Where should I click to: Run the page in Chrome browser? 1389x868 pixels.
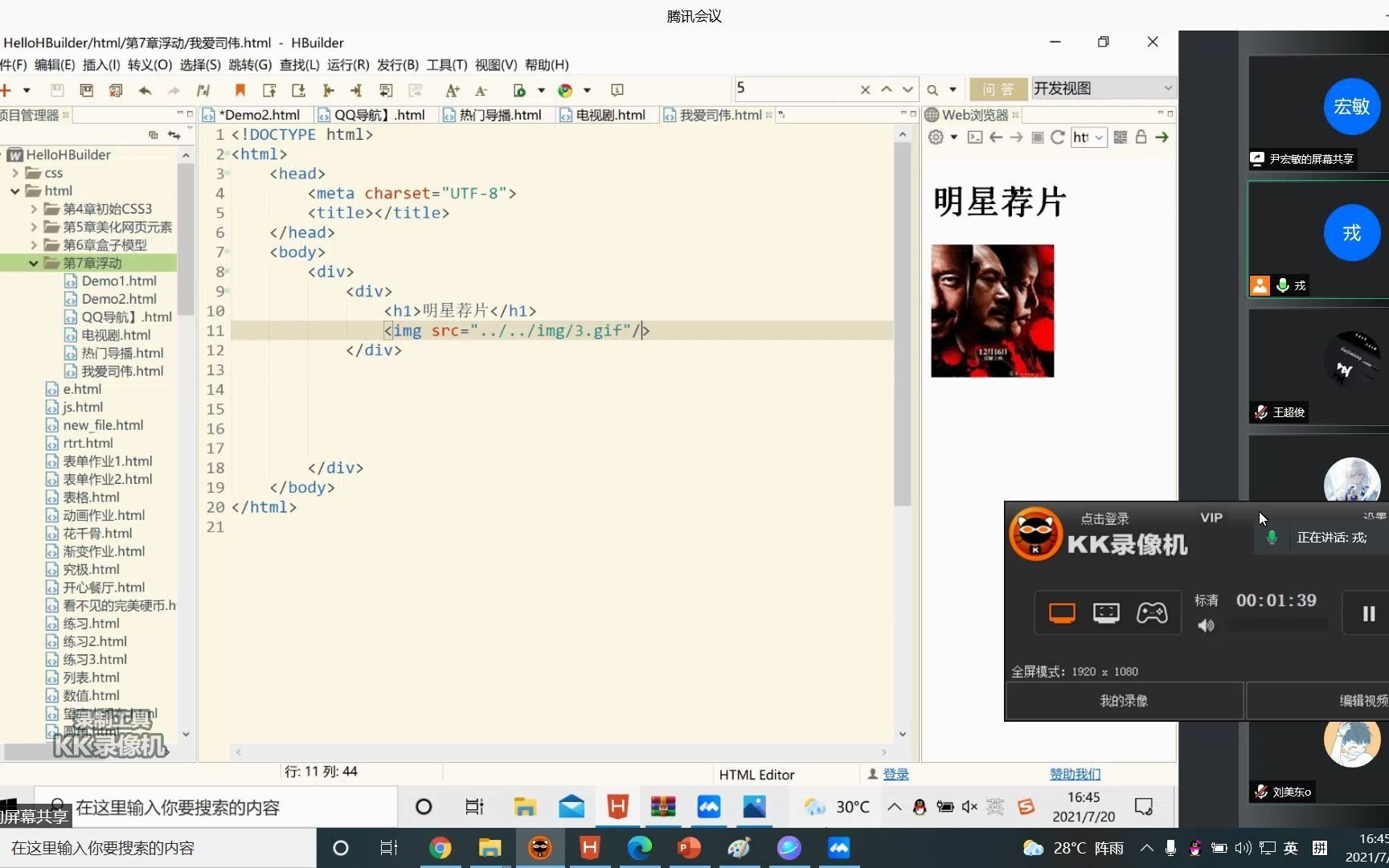pos(565,90)
